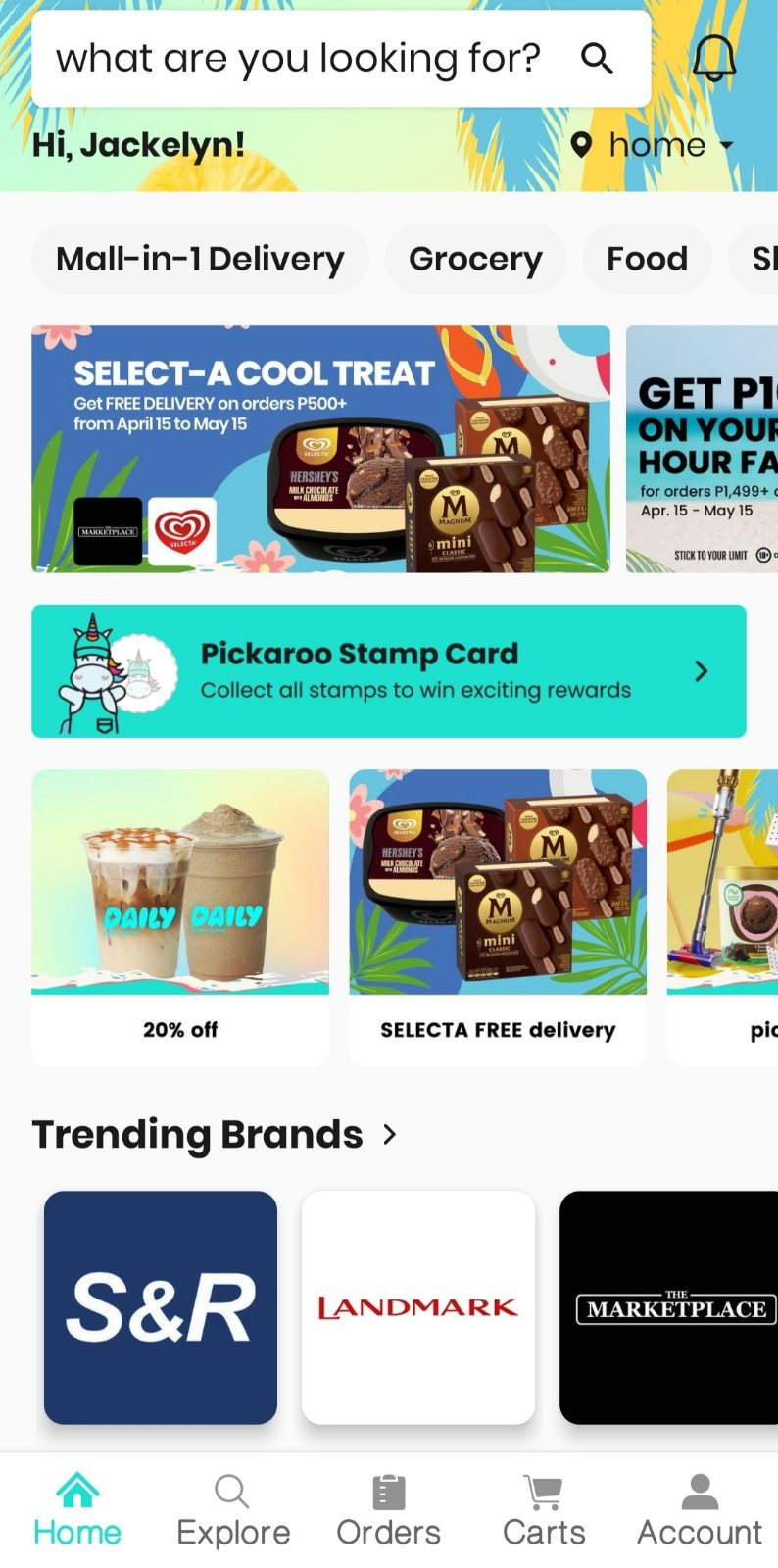
Task: Open SELECTA FREE delivery promo card
Action: (498, 917)
